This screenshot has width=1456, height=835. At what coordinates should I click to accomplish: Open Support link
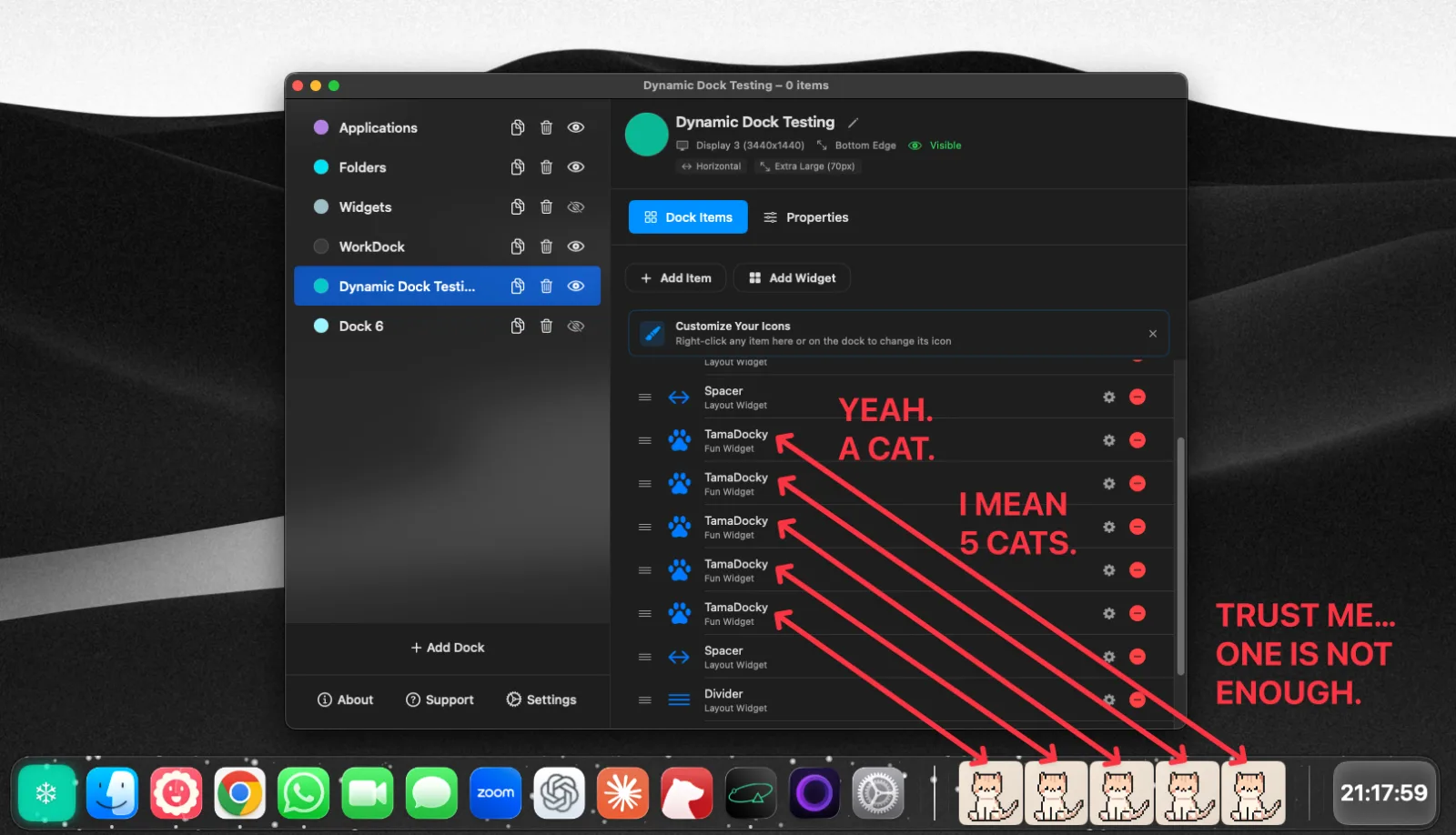point(440,699)
